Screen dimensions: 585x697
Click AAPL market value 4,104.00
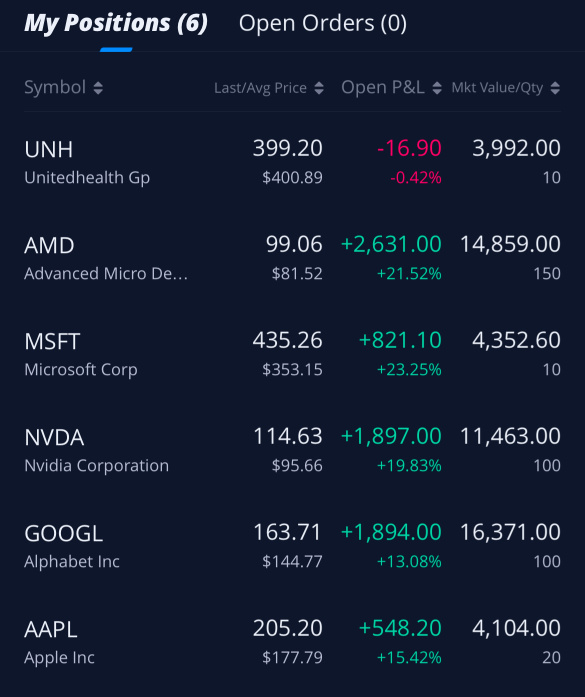tap(516, 628)
